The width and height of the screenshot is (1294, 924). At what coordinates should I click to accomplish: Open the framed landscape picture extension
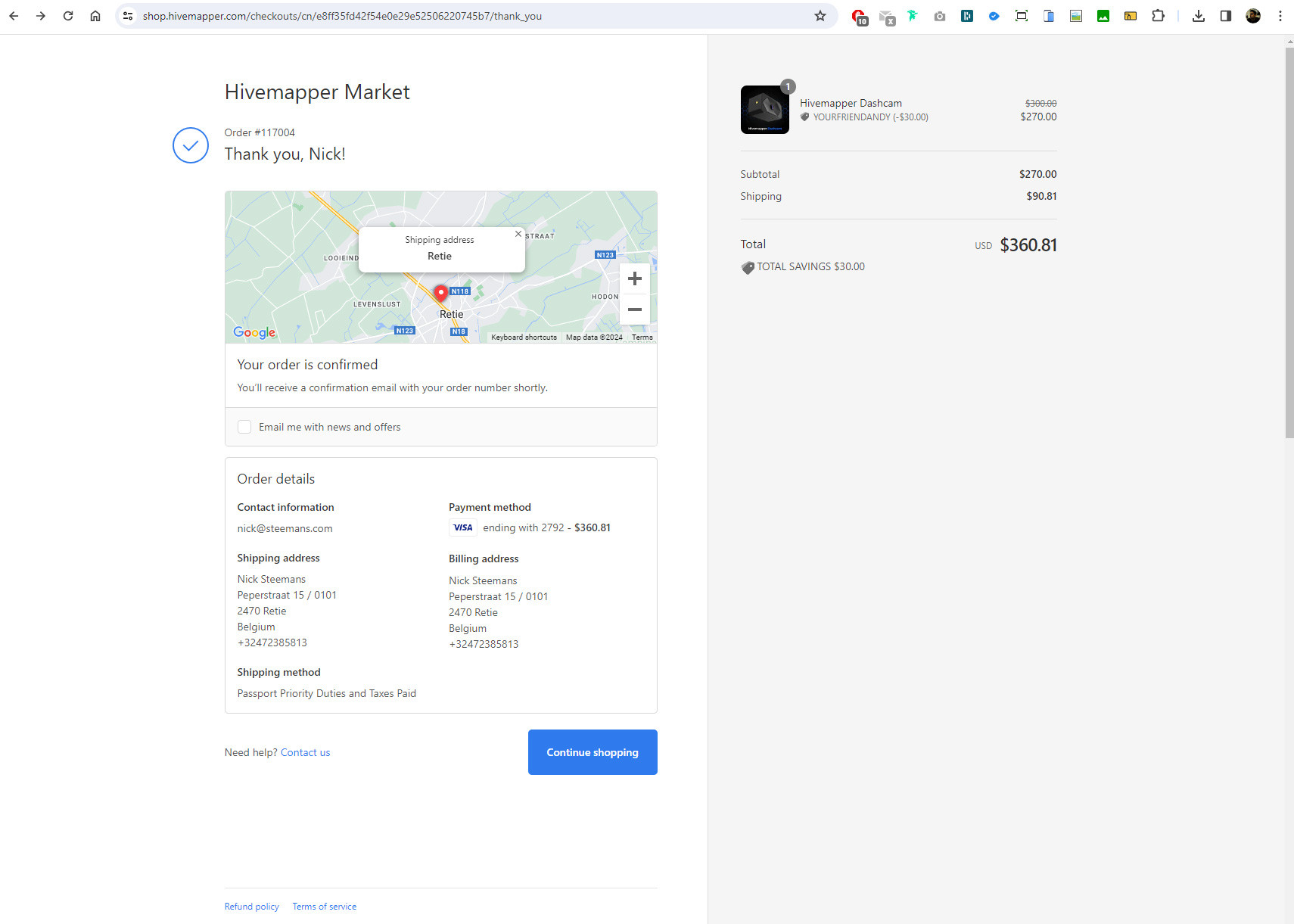pos(1076,16)
